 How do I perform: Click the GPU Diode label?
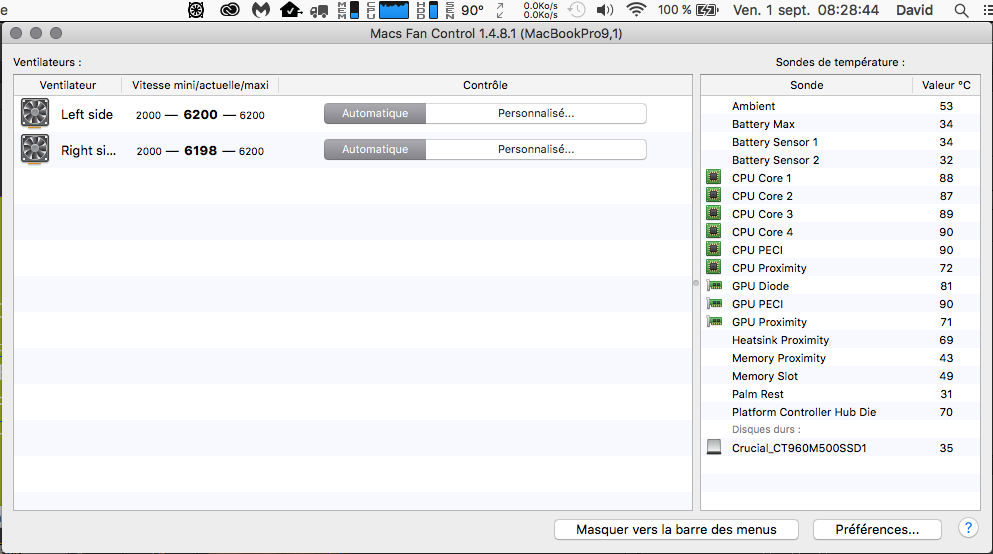click(760, 286)
